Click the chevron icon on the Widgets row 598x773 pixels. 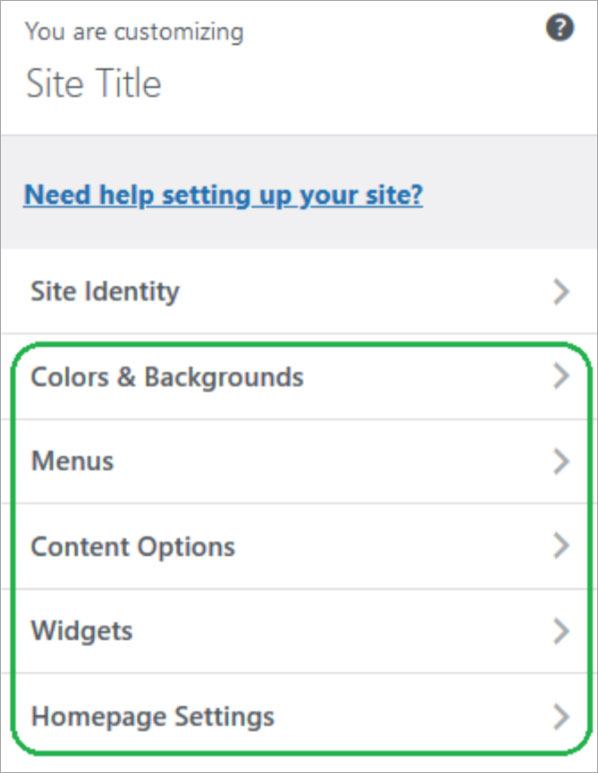561,631
